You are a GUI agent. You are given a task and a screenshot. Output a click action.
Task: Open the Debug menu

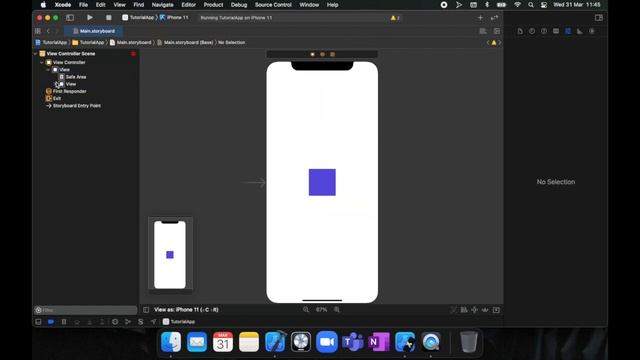(x=239, y=5)
